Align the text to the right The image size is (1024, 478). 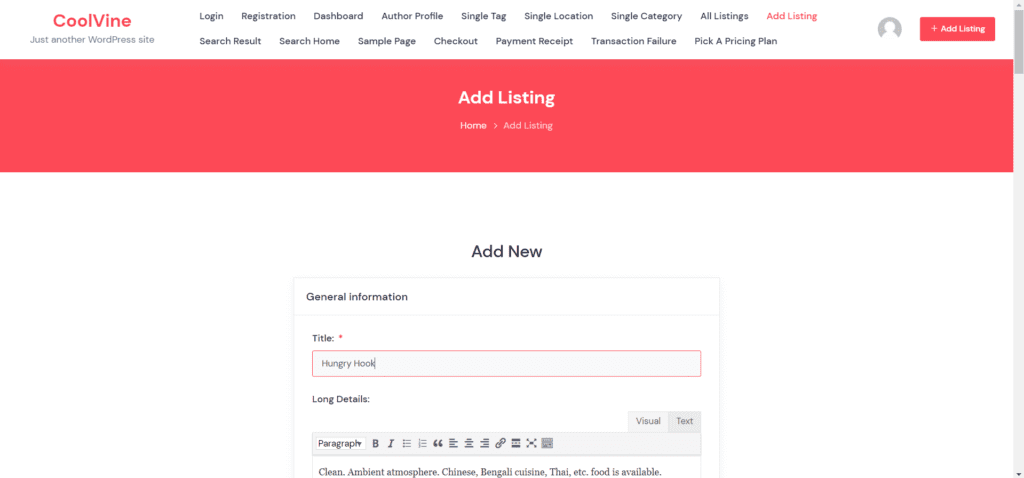point(484,443)
